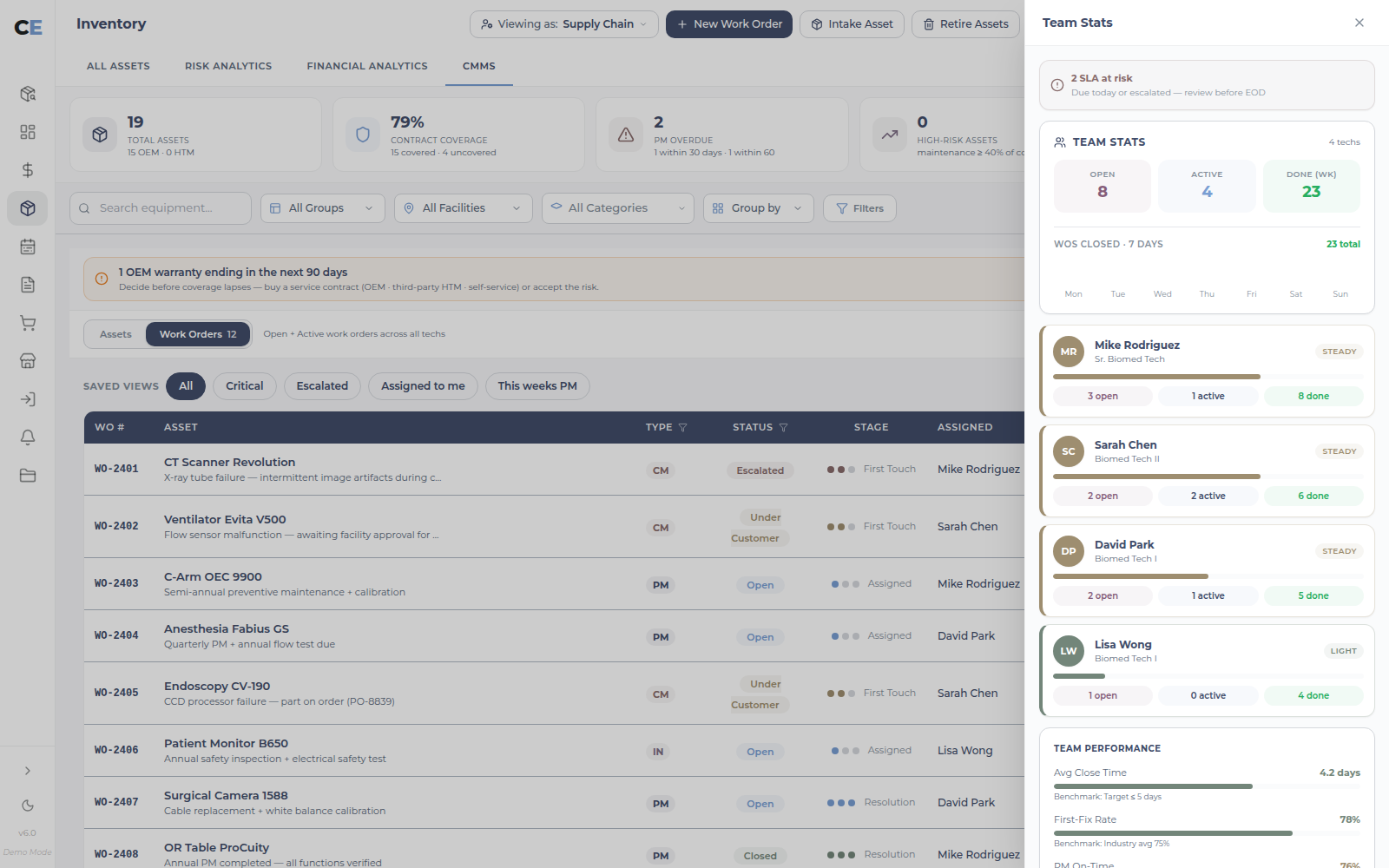Open the notifications bell icon

pos(28,437)
